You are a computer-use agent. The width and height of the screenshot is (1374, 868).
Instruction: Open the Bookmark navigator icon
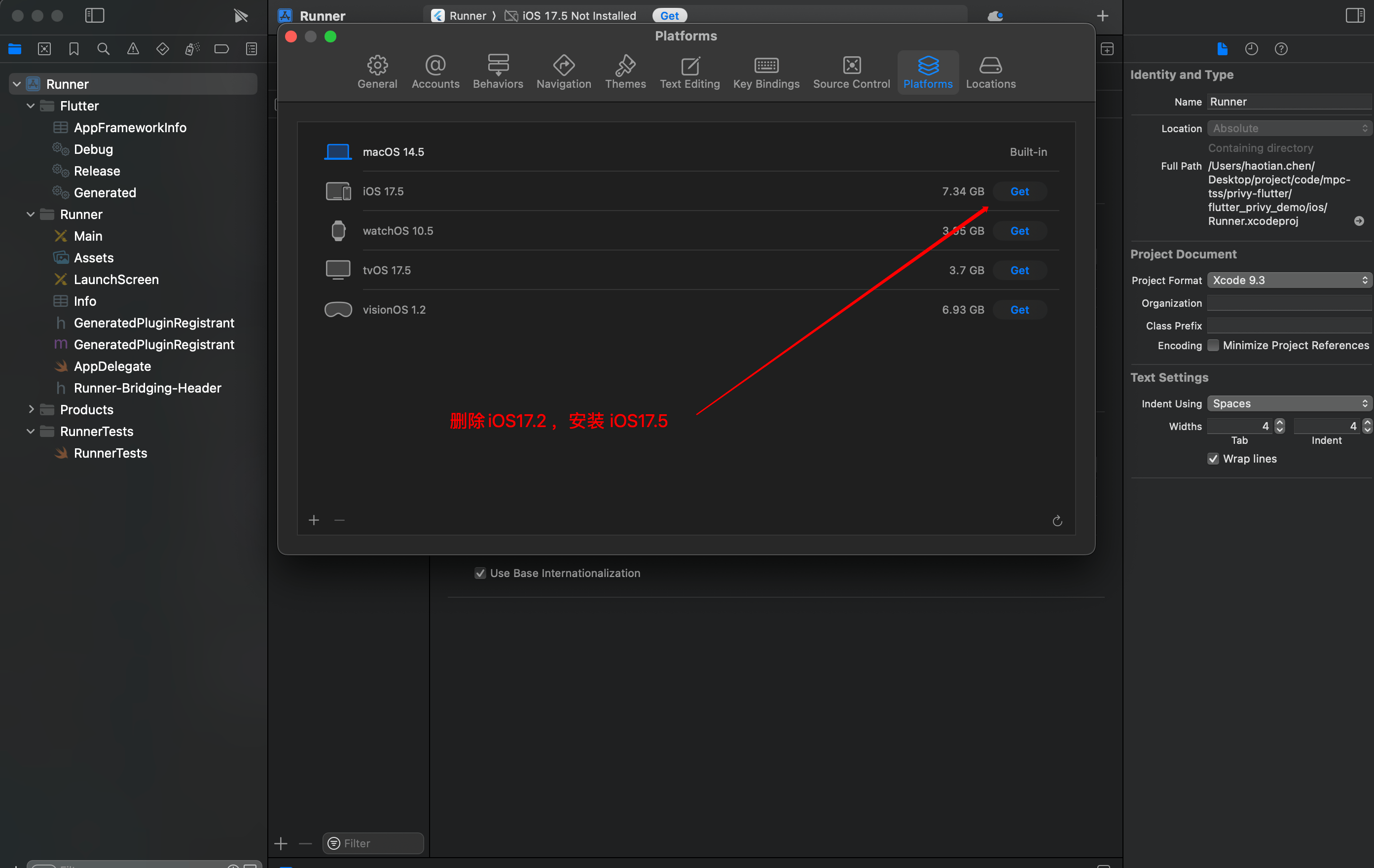coord(73,49)
